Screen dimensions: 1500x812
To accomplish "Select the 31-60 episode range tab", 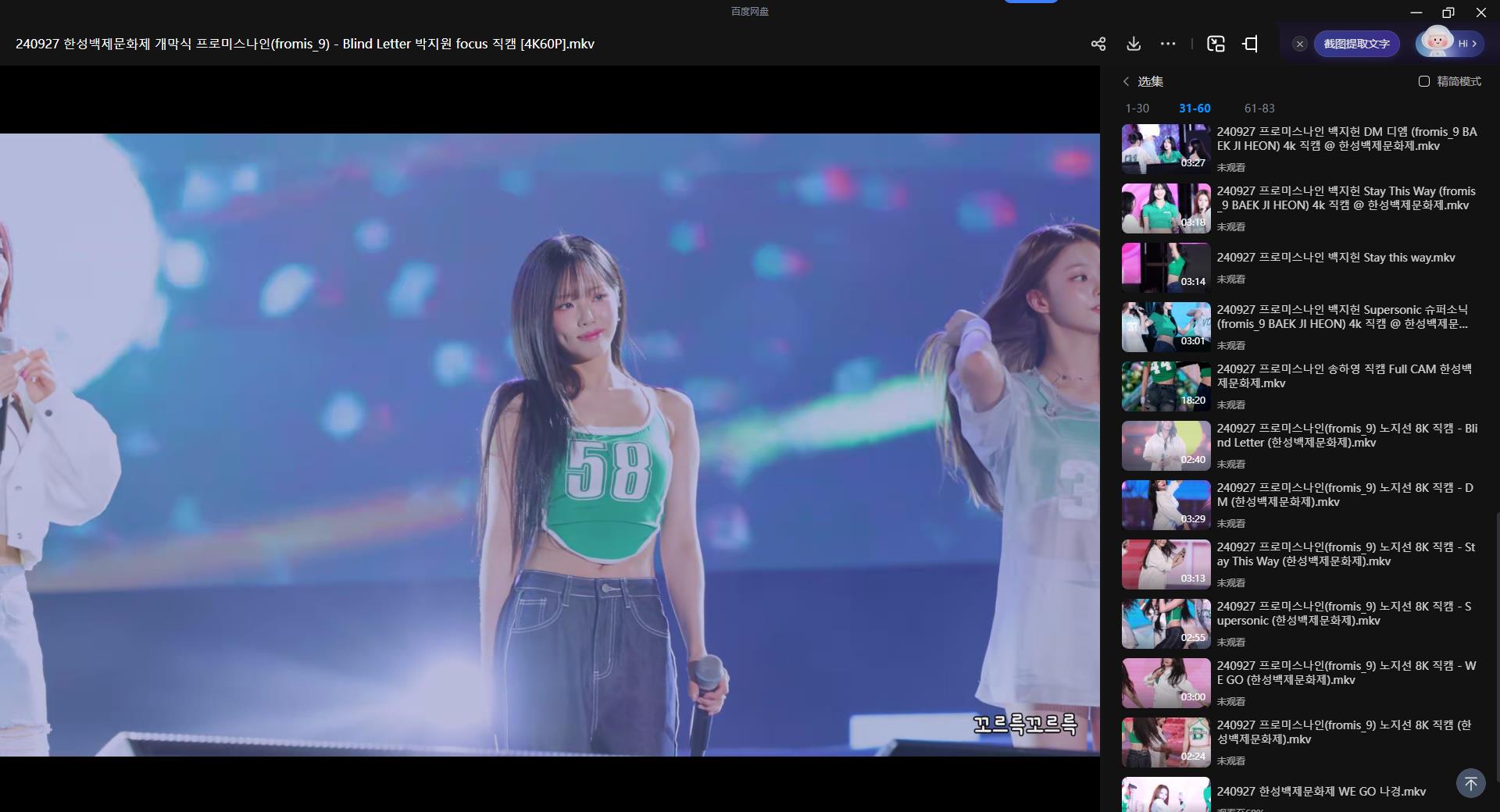I will [1195, 109].
